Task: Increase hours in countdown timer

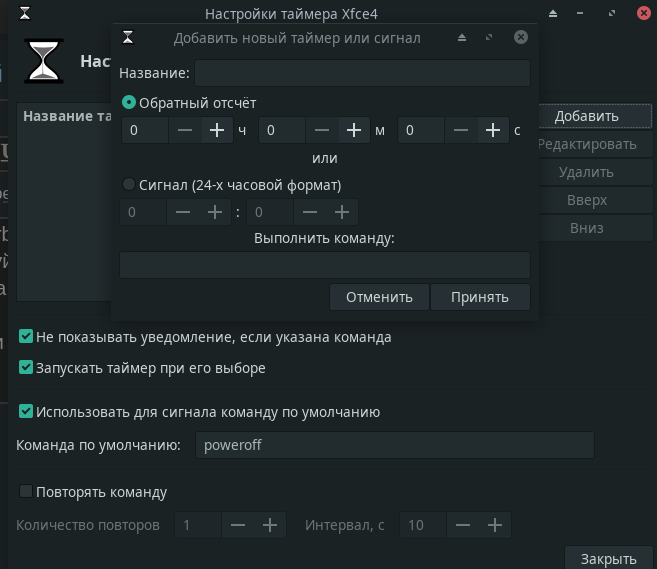Action: click(x=217, y=130)
